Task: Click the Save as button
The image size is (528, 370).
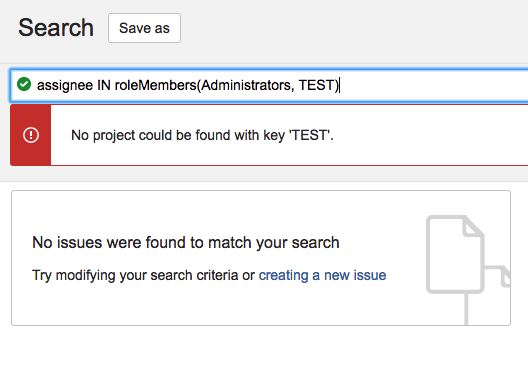Action: point(144,28)
